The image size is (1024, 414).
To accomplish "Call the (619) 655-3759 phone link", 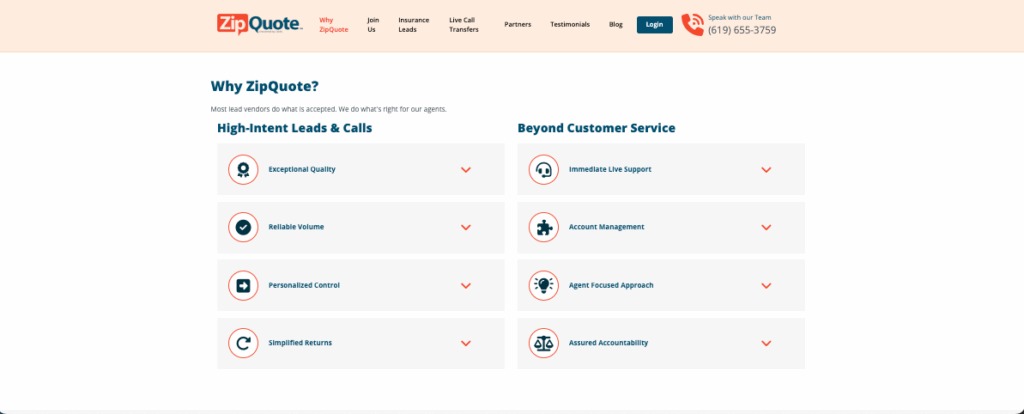I will [742, 30].
